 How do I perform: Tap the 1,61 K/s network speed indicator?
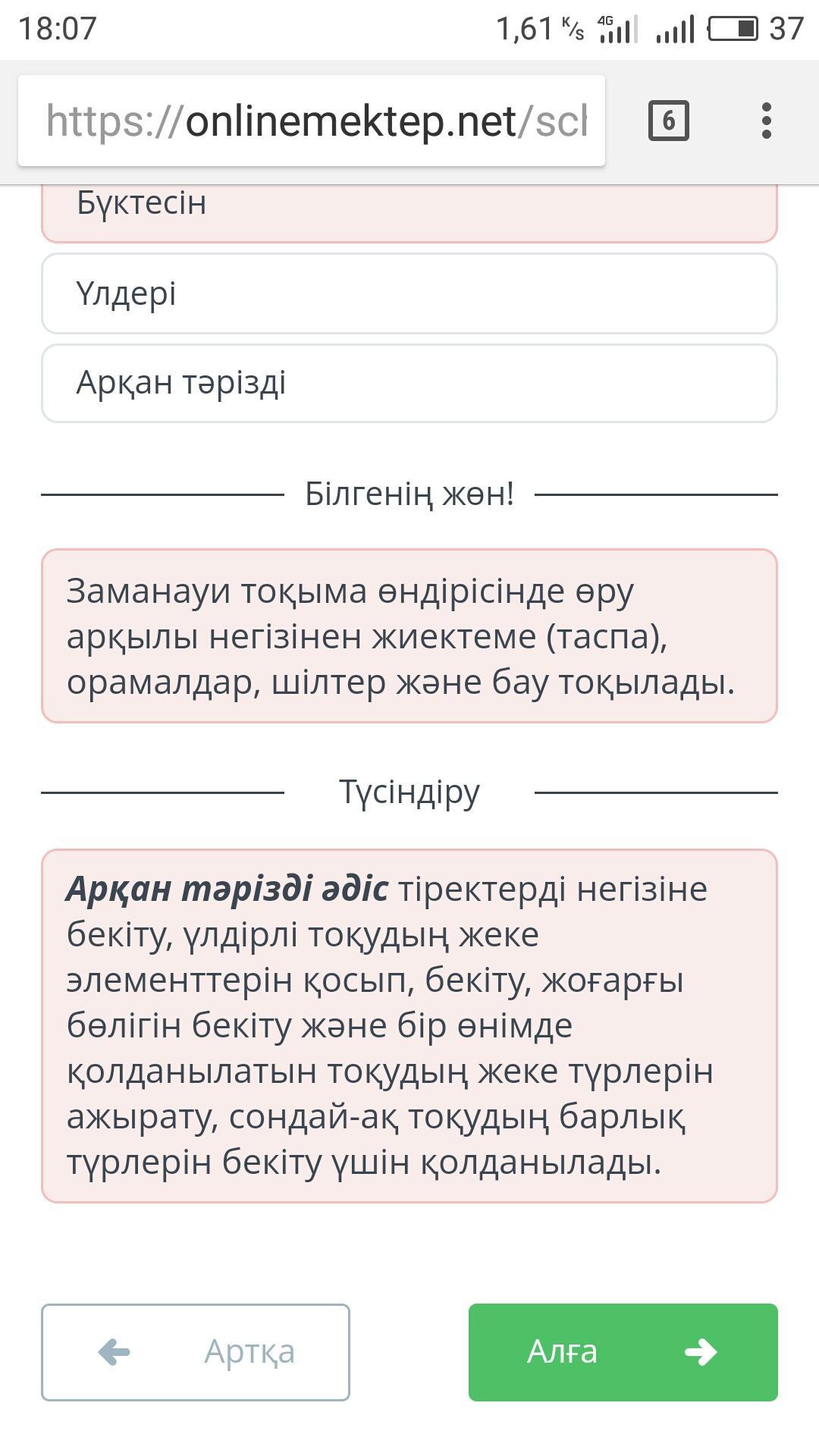[539, 29]
